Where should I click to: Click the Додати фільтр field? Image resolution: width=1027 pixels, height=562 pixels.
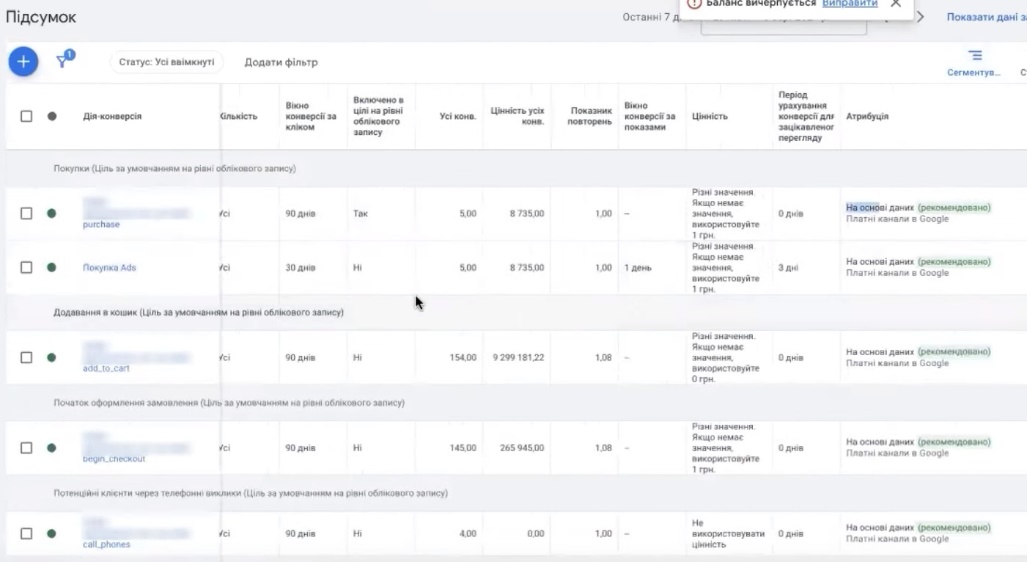pyautogui.click(x=281, y=62)
